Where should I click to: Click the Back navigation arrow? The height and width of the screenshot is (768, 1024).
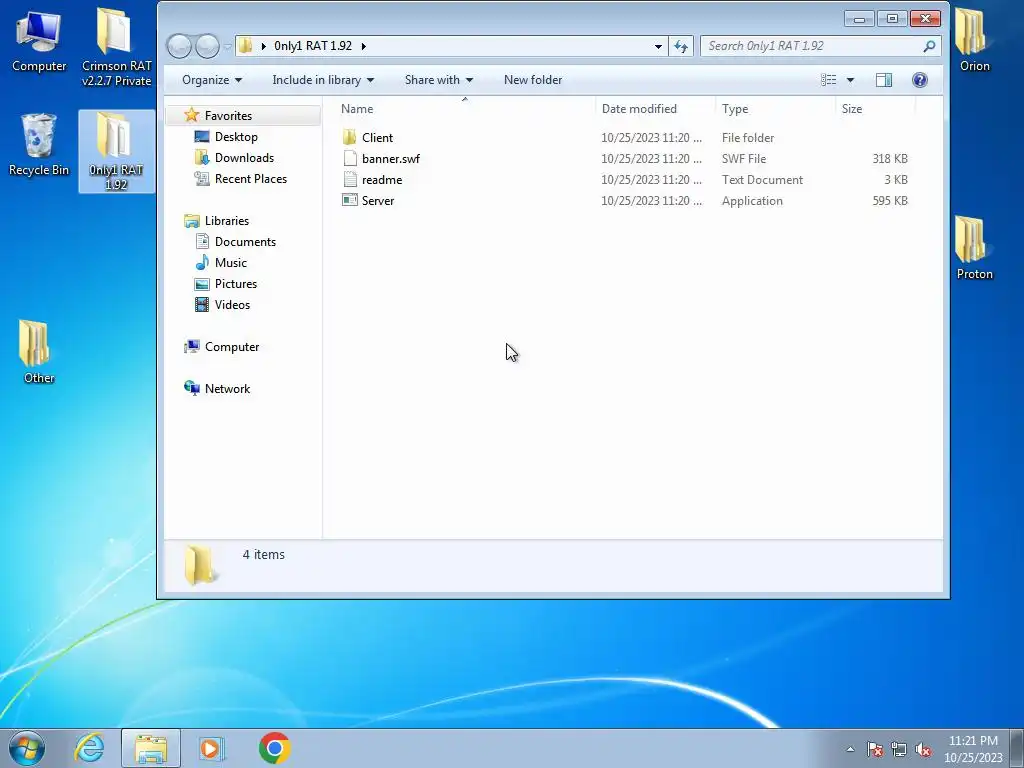tap(180, 46)
